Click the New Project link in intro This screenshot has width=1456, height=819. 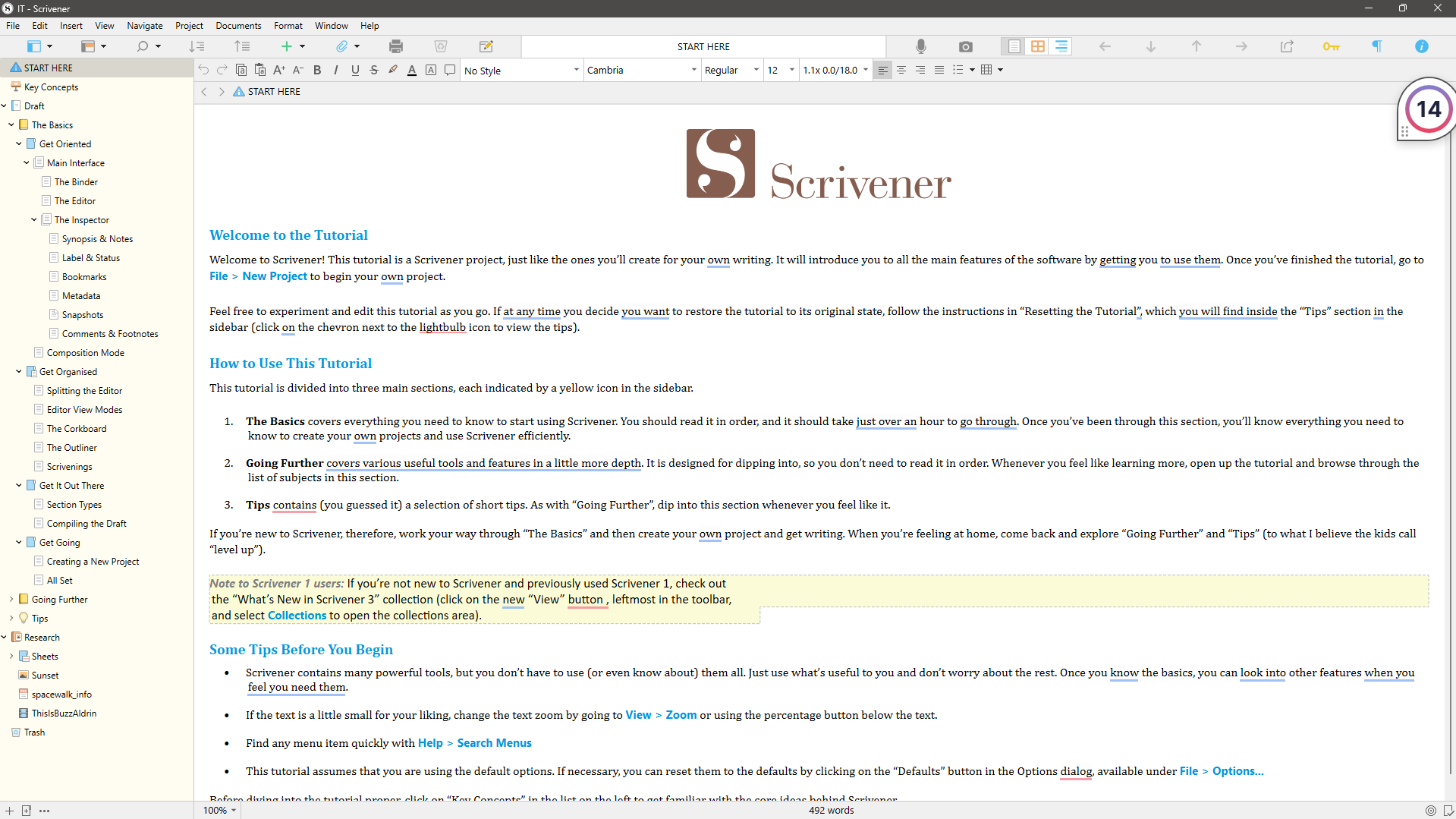point(275,276)
